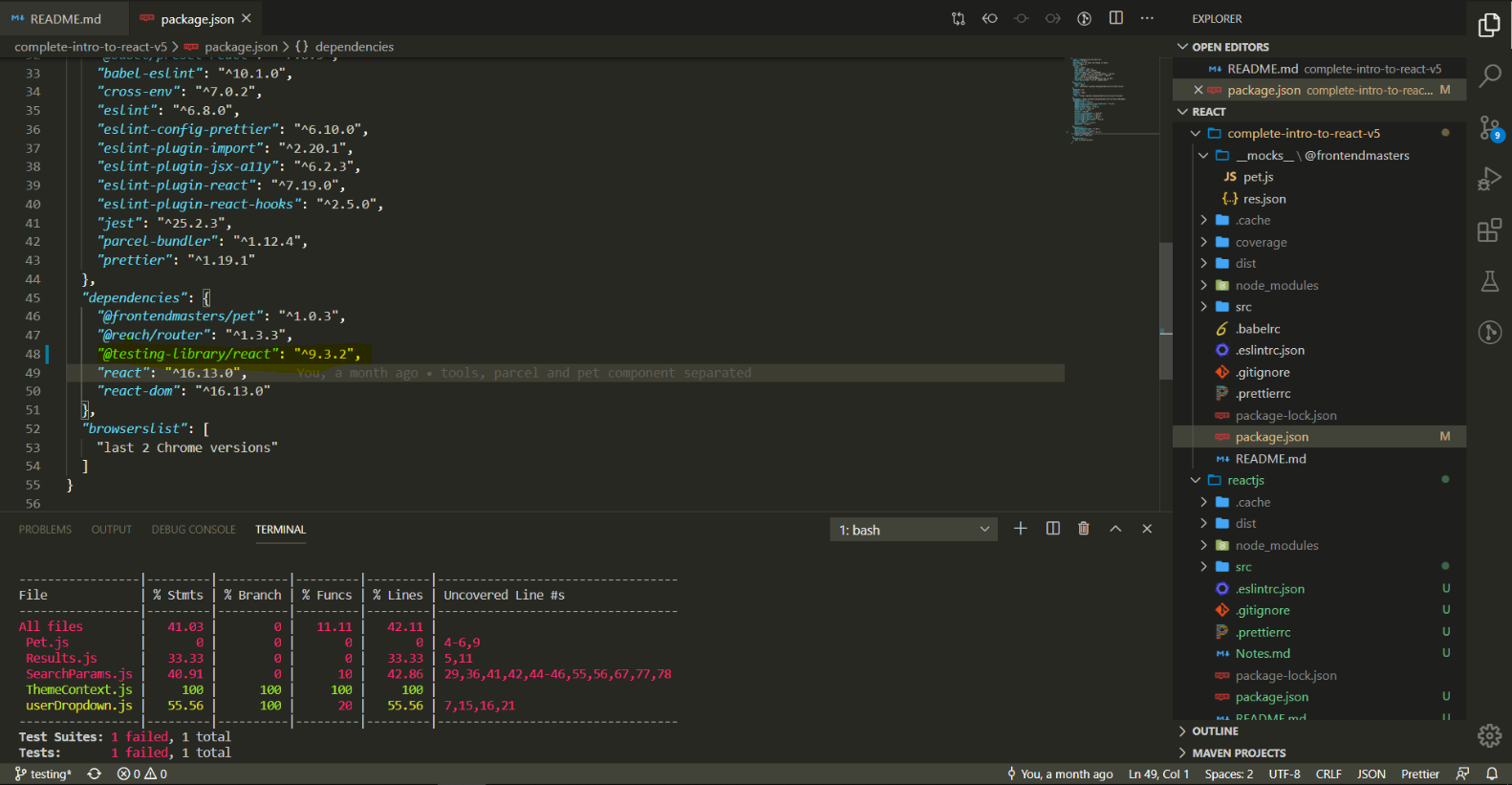Click the notifications bell in status bar

tap(1492, 774)
